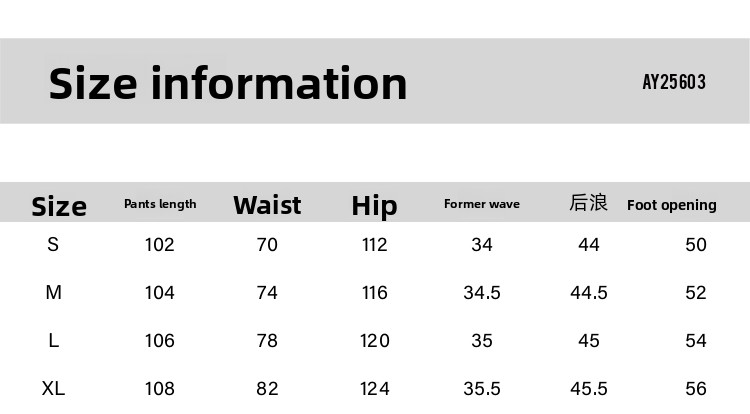Click the Size column header

click(x=59, y=206)
